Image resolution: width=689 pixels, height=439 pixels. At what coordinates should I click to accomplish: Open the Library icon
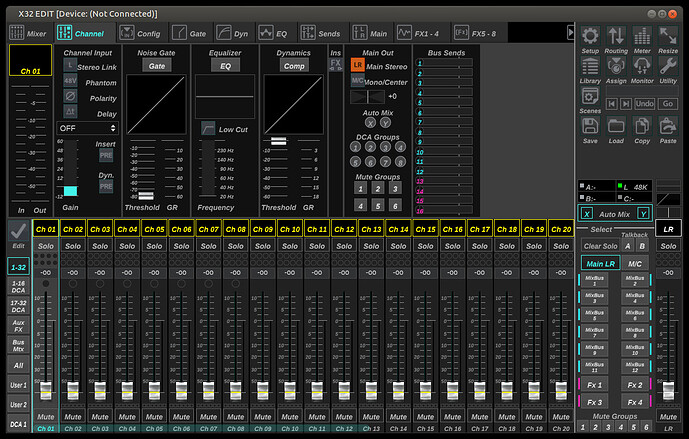pyautogui.click(x=590, y=67)
